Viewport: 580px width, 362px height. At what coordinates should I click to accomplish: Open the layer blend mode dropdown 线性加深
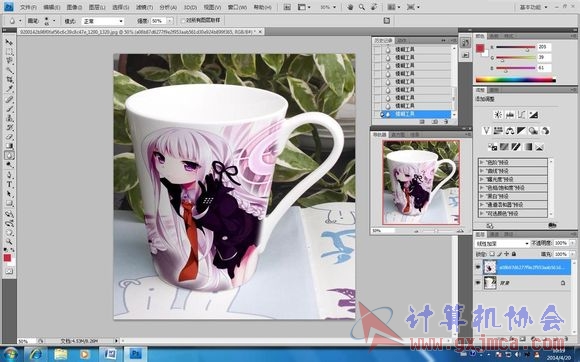coord(502,243)
